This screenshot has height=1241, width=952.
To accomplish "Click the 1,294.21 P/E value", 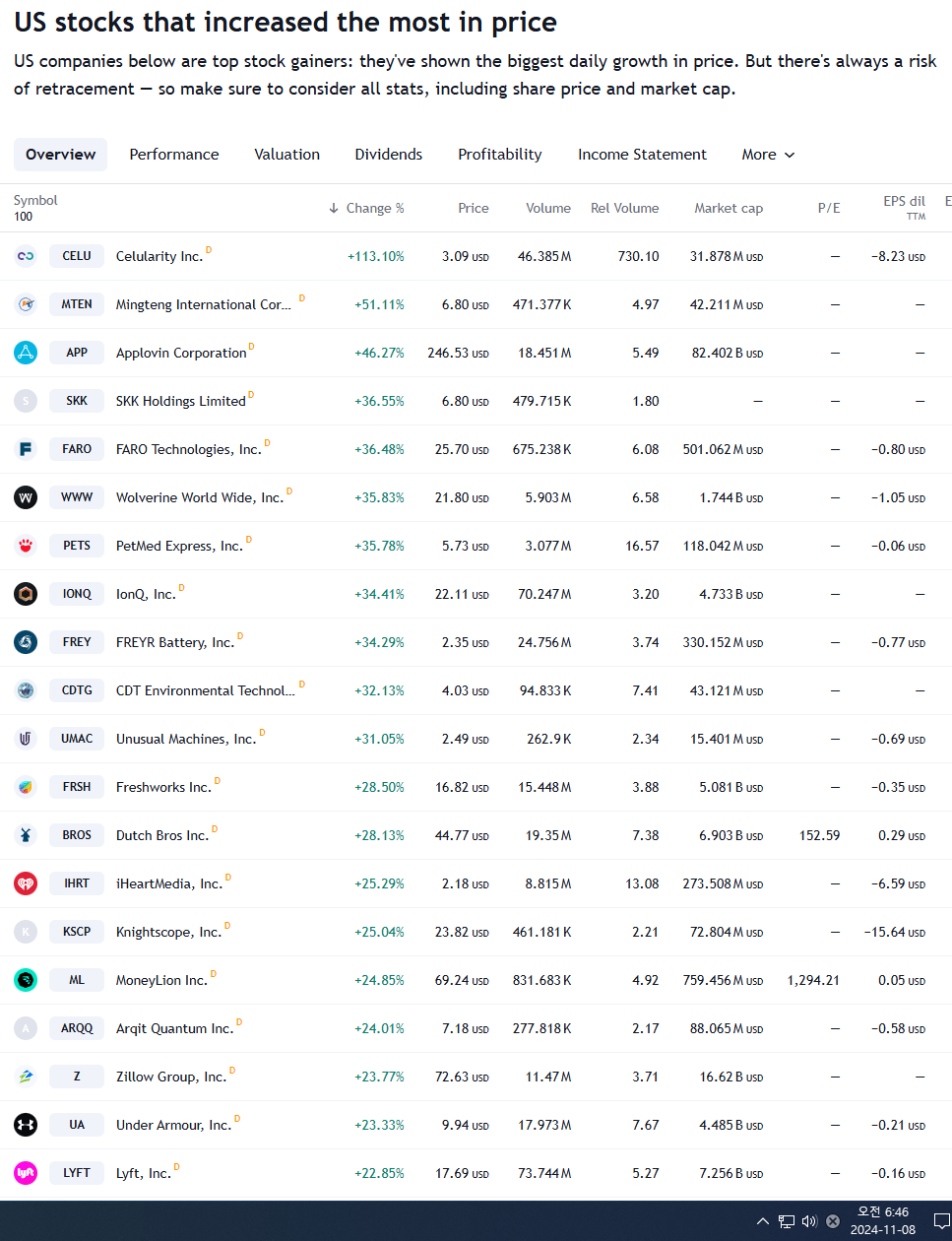I will click(813, 980).
